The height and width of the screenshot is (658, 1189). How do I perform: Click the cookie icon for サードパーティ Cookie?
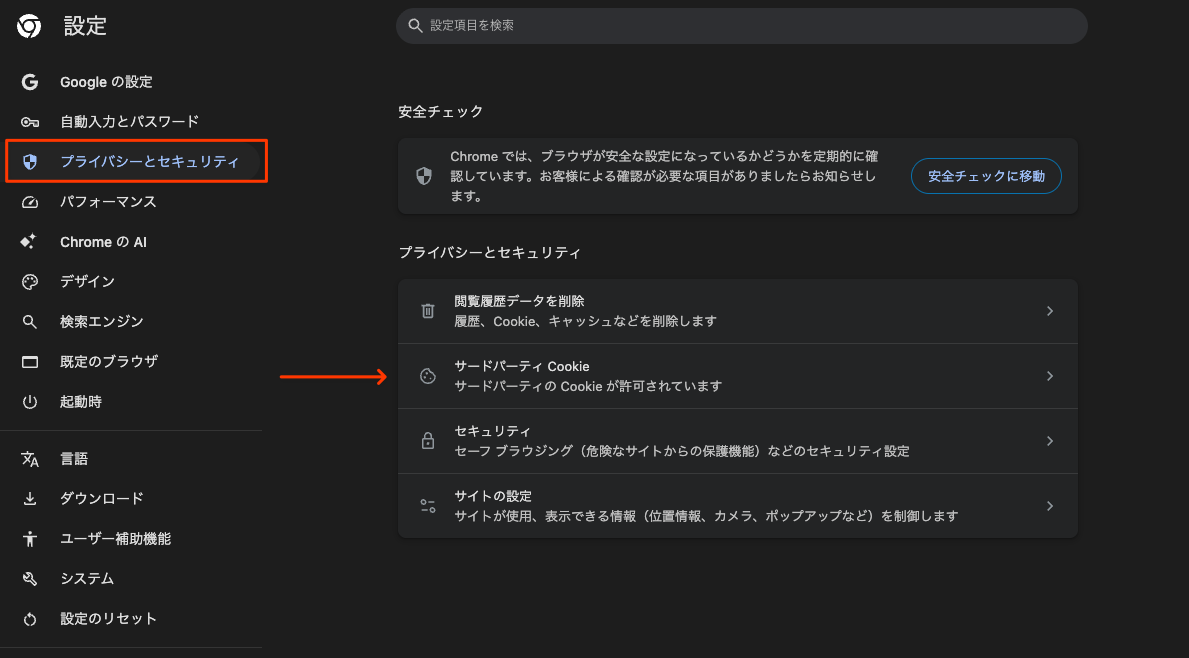428,376
